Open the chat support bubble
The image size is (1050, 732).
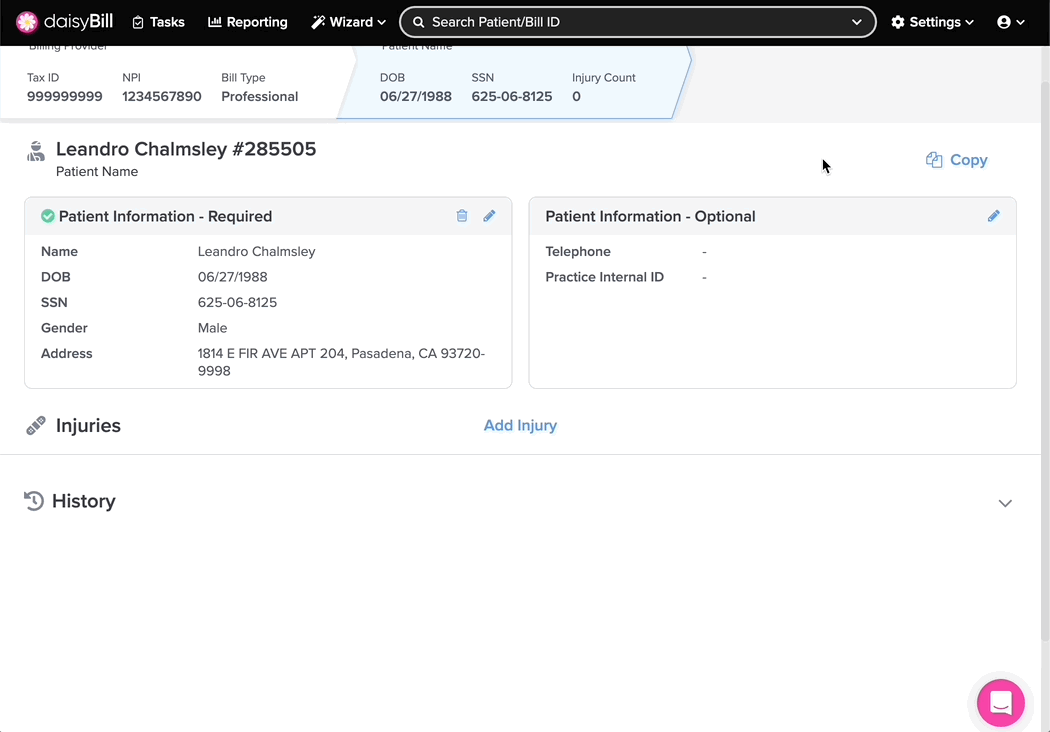tap(1000, 703)
